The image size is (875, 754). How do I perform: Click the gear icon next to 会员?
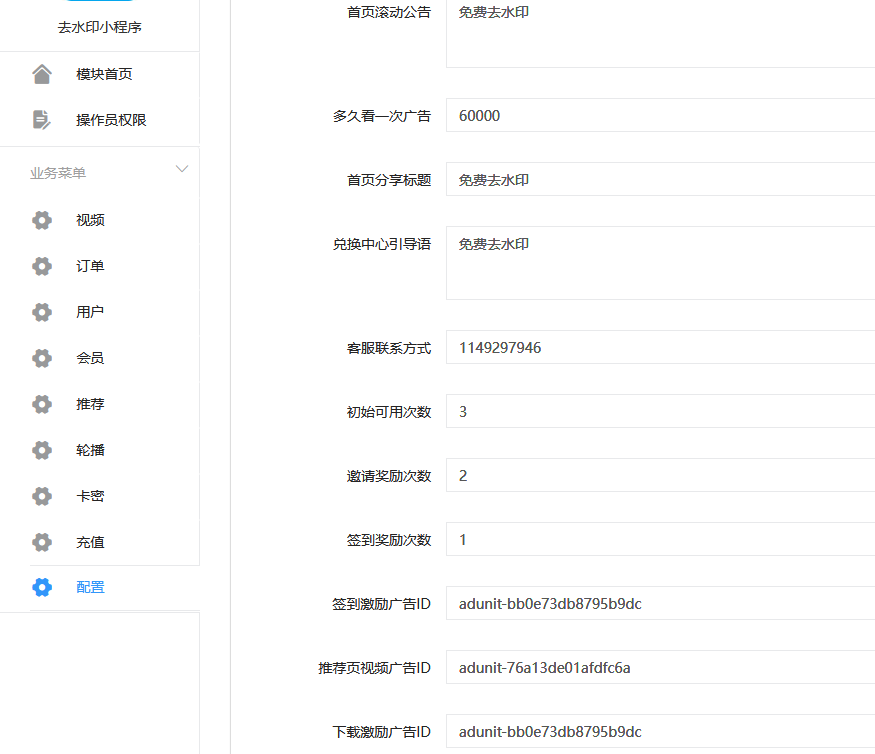point(41,358)
